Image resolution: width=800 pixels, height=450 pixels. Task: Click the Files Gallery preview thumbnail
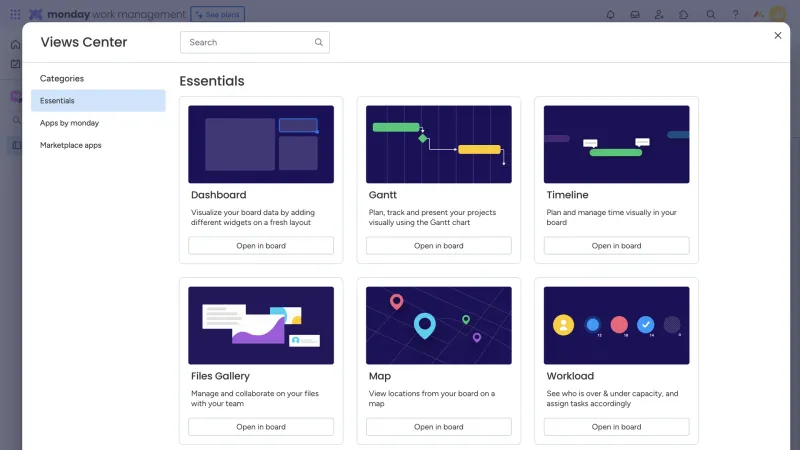(261, 326)
